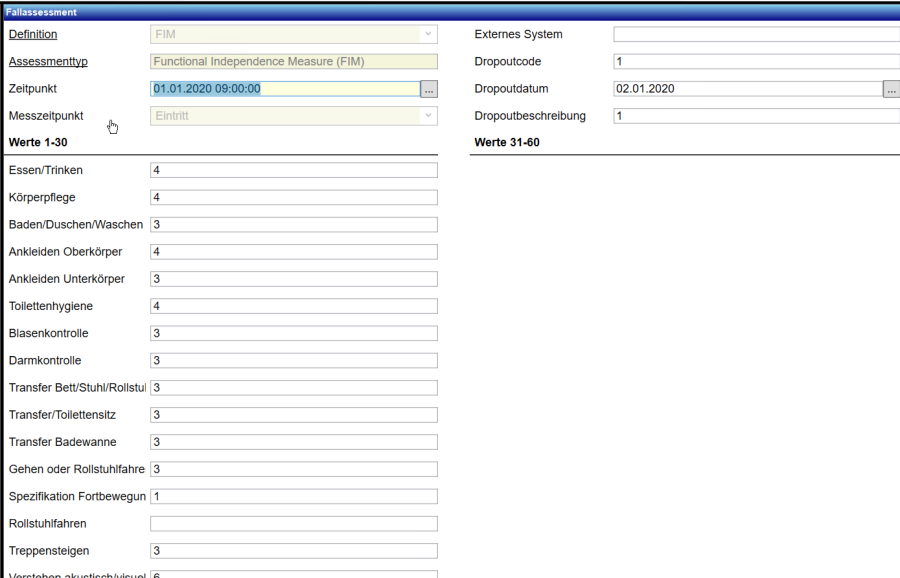Click the Zeitpunkt date-time input field
Image resolution: width=900 pixels, height=578 pixels.
(285, 89)
